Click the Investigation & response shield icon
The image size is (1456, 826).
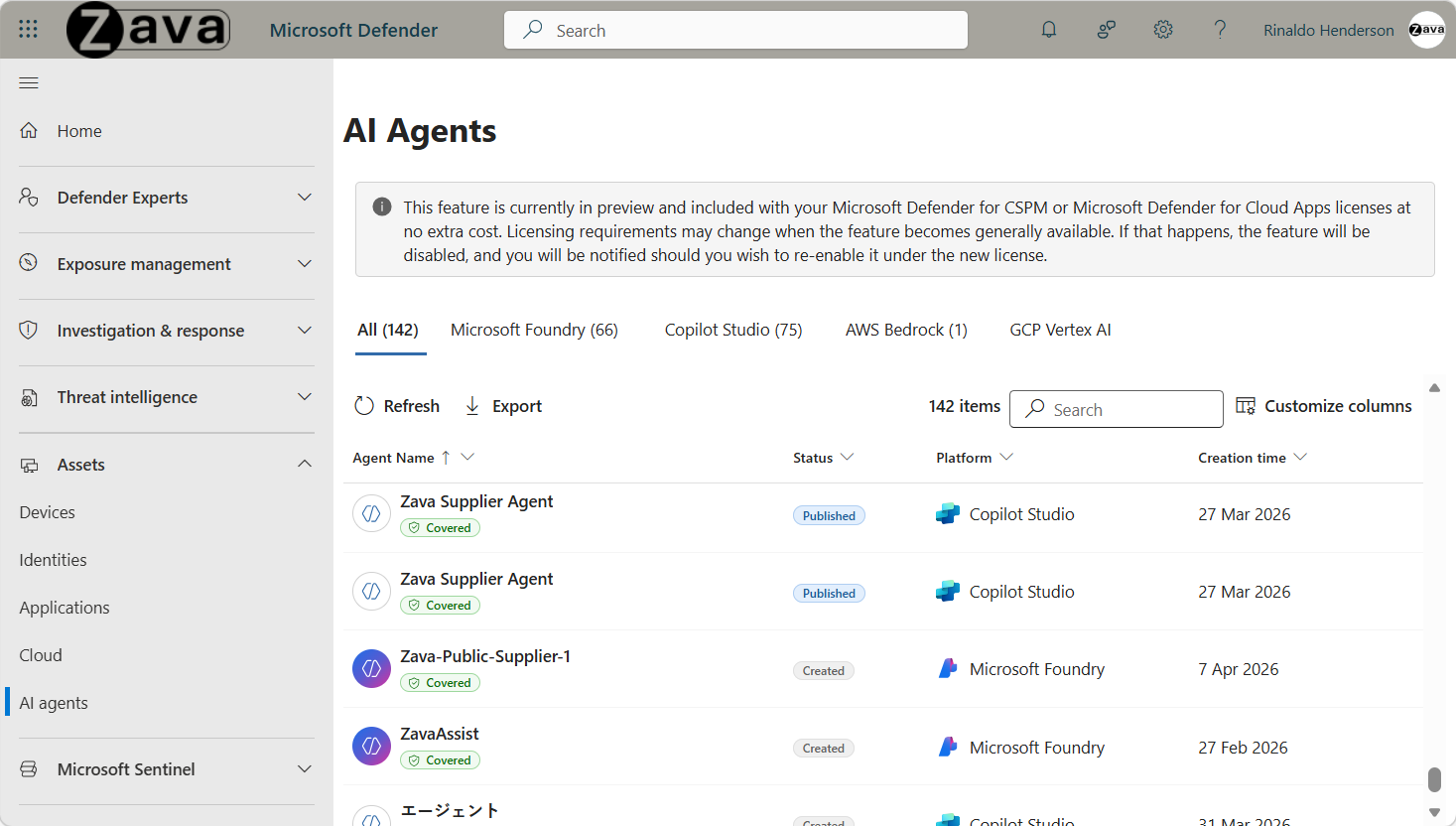point(29,331)
